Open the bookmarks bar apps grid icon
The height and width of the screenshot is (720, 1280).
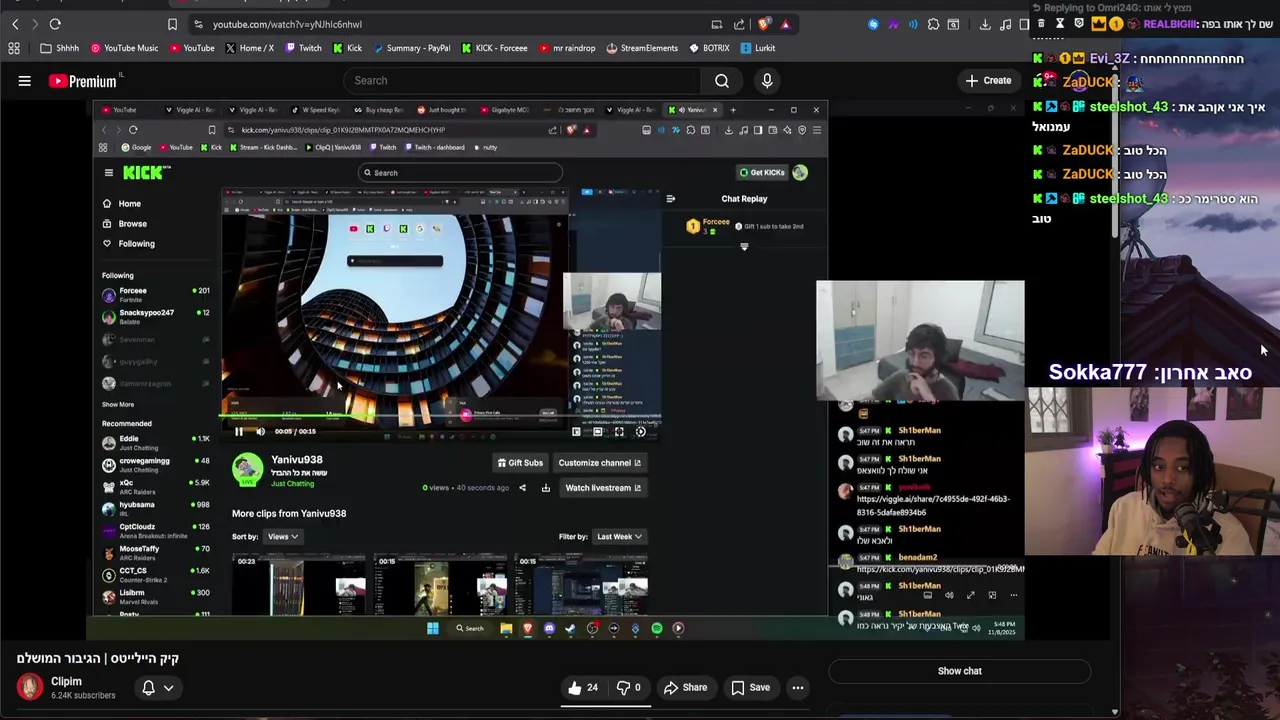[14, 48]
